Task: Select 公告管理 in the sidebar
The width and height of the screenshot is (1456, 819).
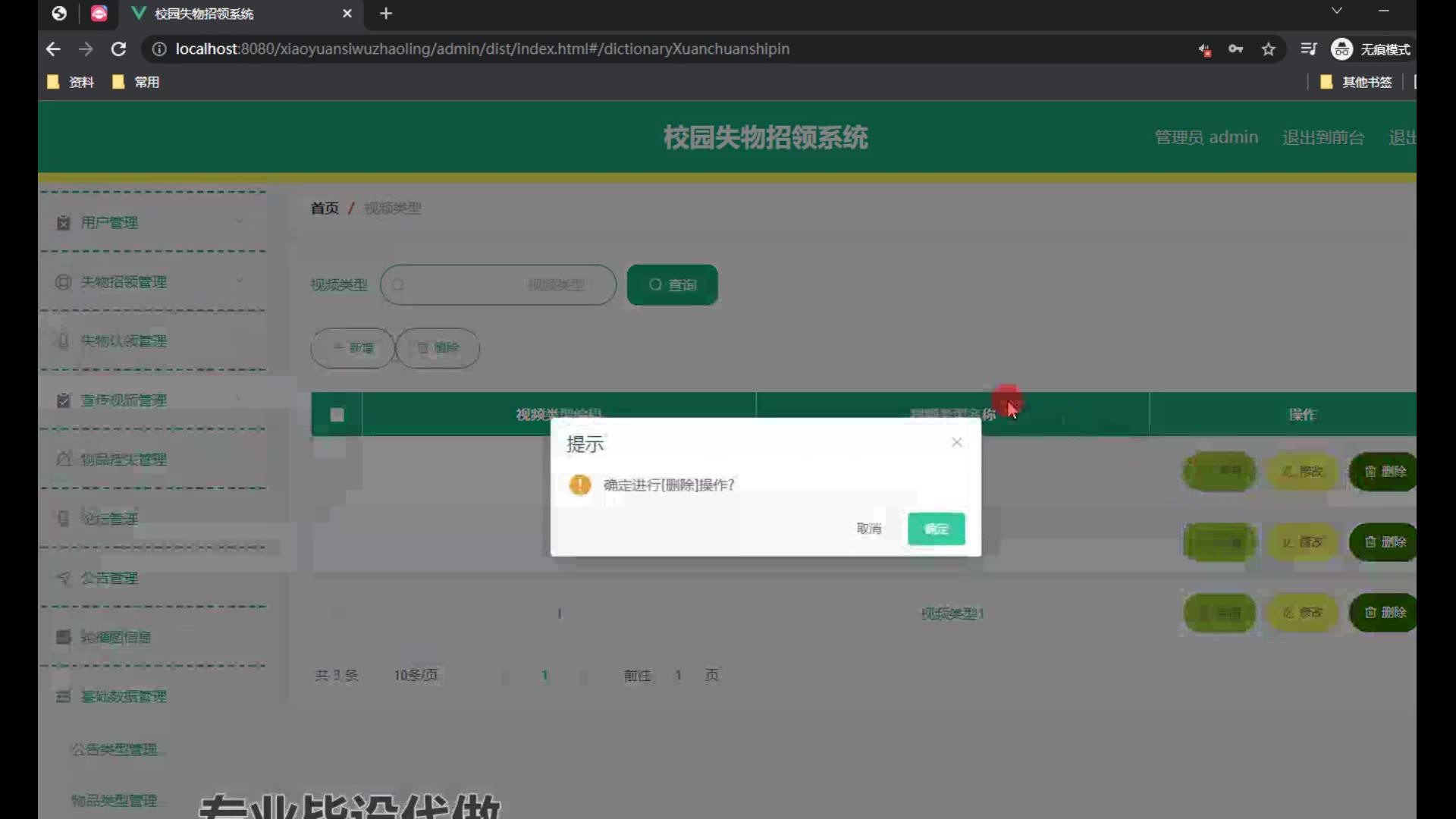Action: pos(109,578)
